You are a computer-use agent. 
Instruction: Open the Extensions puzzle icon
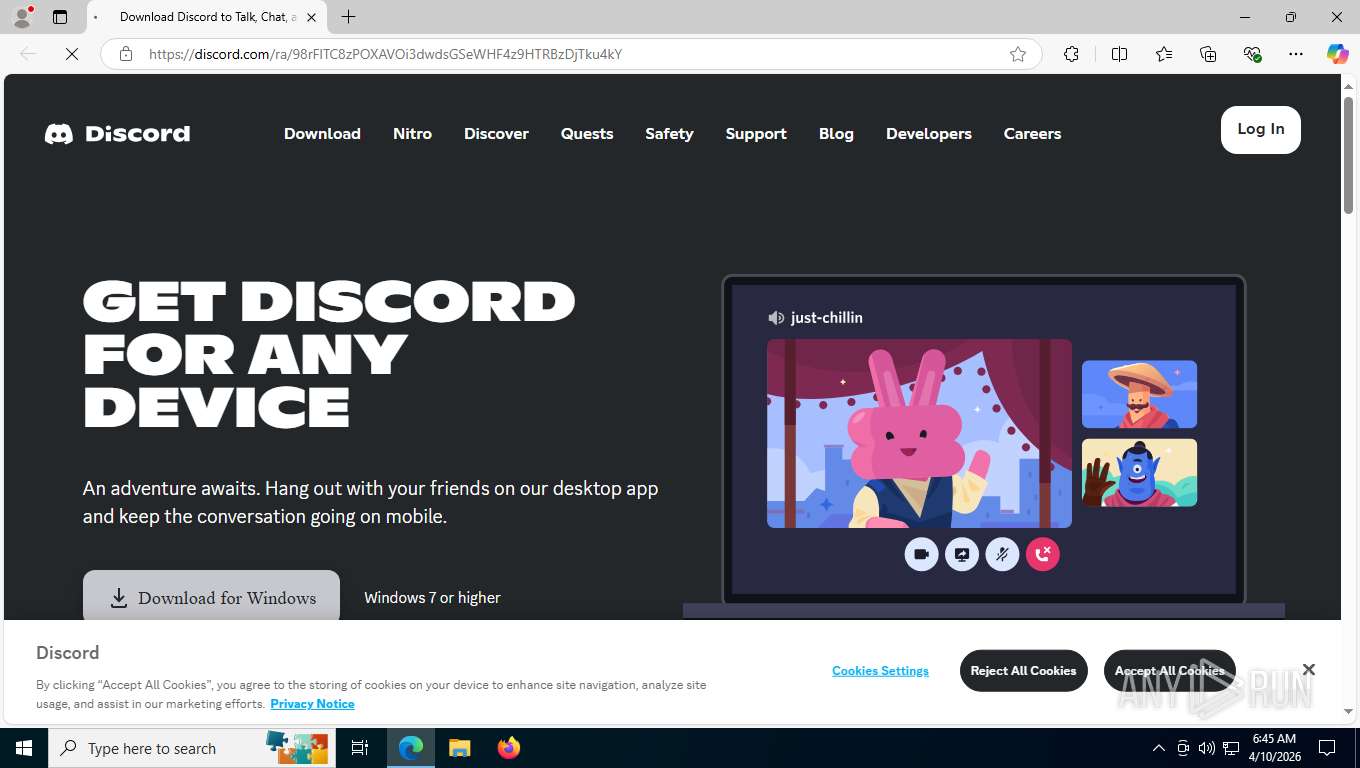point(1071,54)
